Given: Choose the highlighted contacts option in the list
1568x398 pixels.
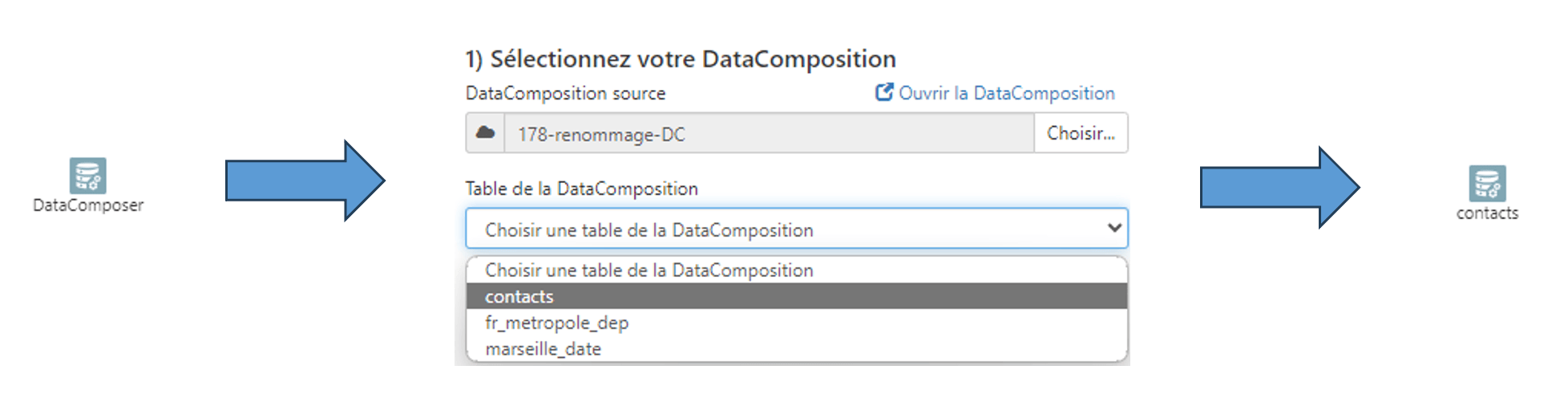Looking at the screenshot, I should (x=519, y=297).
